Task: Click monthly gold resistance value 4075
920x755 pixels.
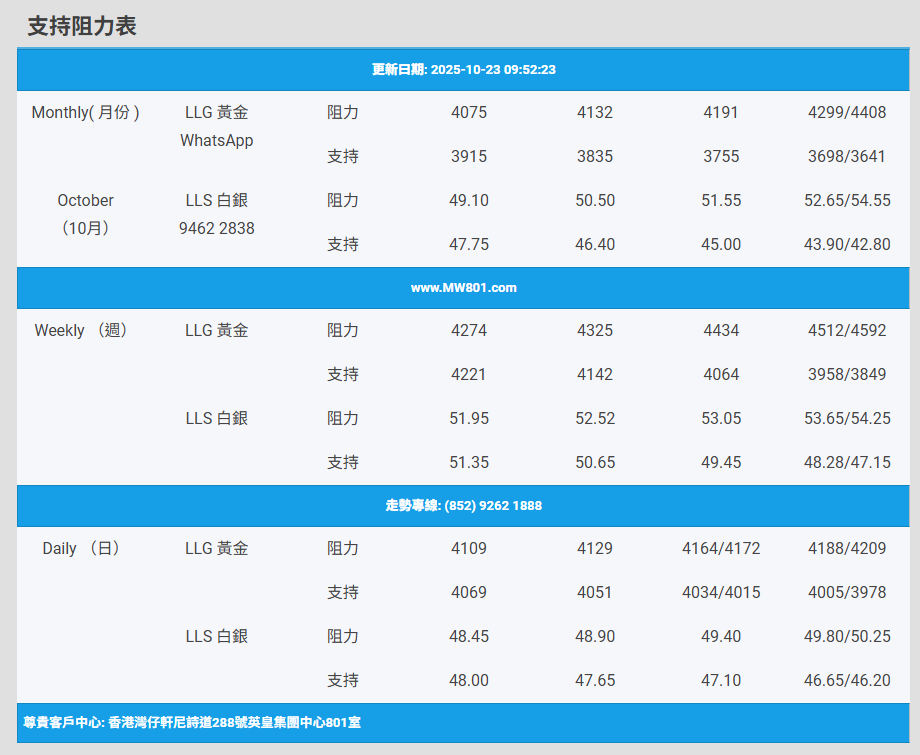Action: (469, 112)
